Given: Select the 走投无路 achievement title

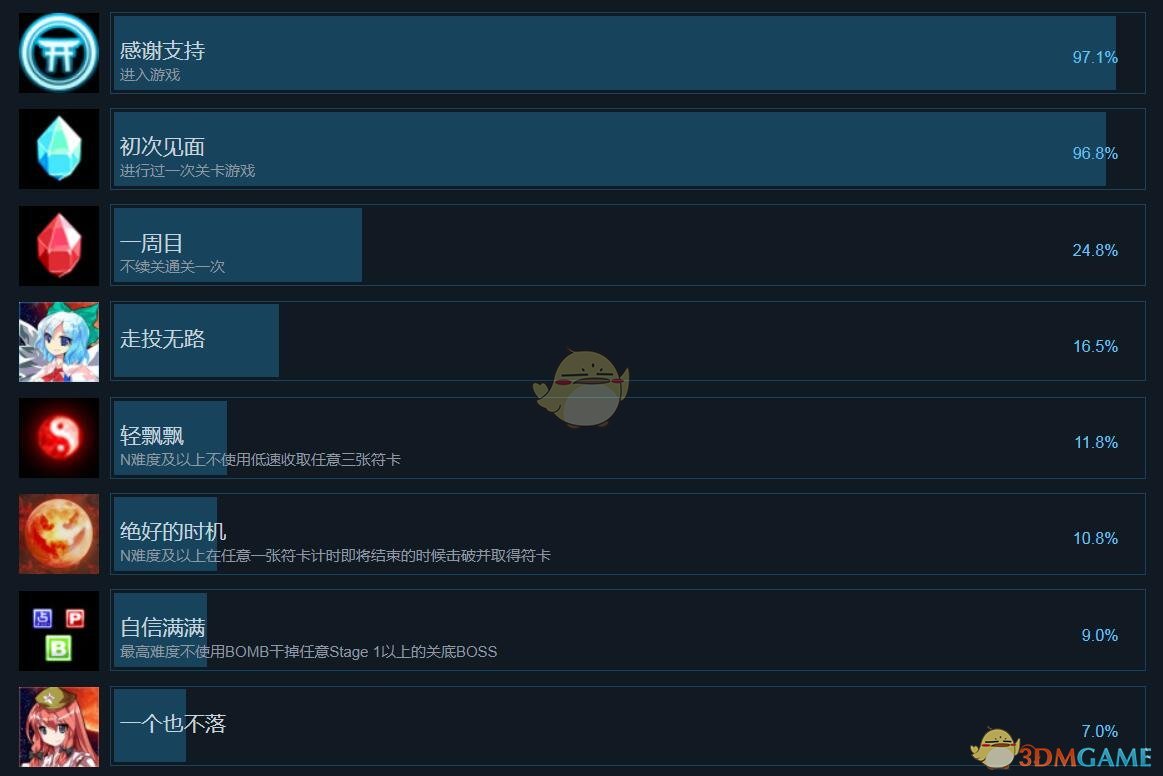Looking at the screenshot, I should [x=162, y=339].
